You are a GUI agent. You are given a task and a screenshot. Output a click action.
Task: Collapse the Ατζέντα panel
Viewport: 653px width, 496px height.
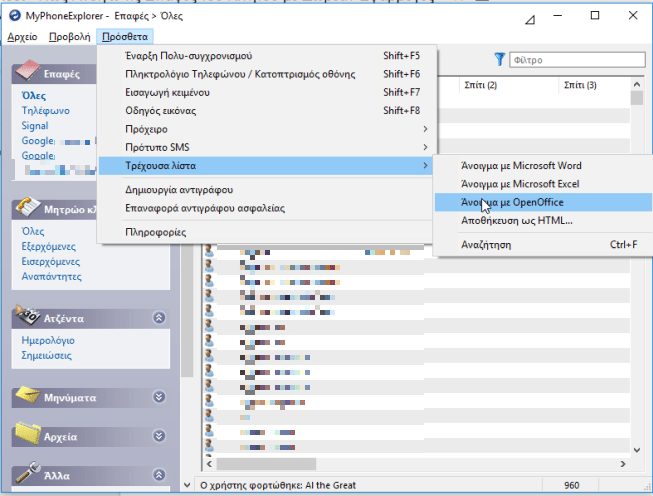(x=159, y=318)
